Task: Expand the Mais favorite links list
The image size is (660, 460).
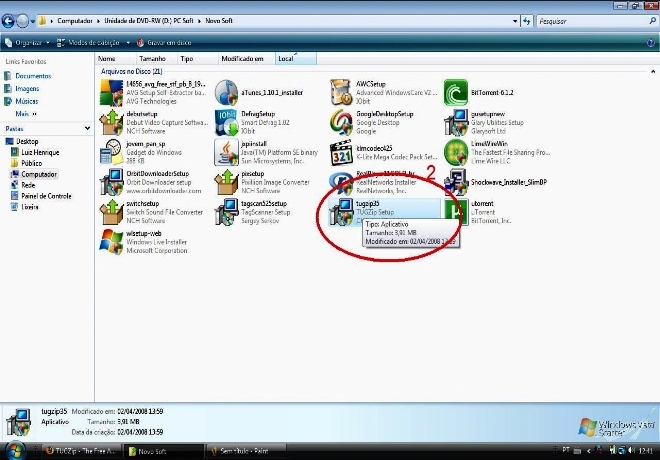Action: coord(22,114)
